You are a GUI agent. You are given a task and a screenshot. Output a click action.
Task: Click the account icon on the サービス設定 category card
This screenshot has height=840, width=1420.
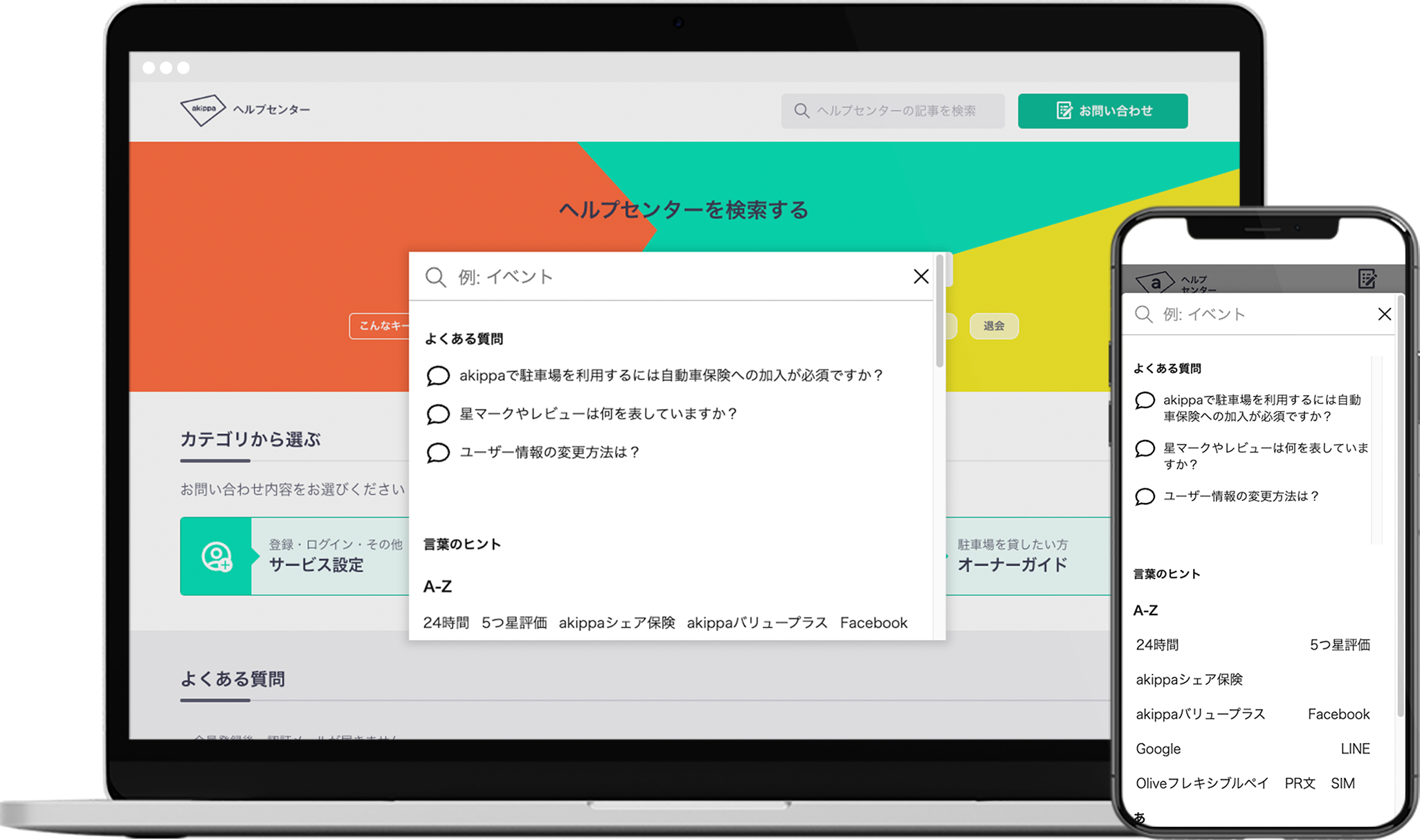point(216,557)
